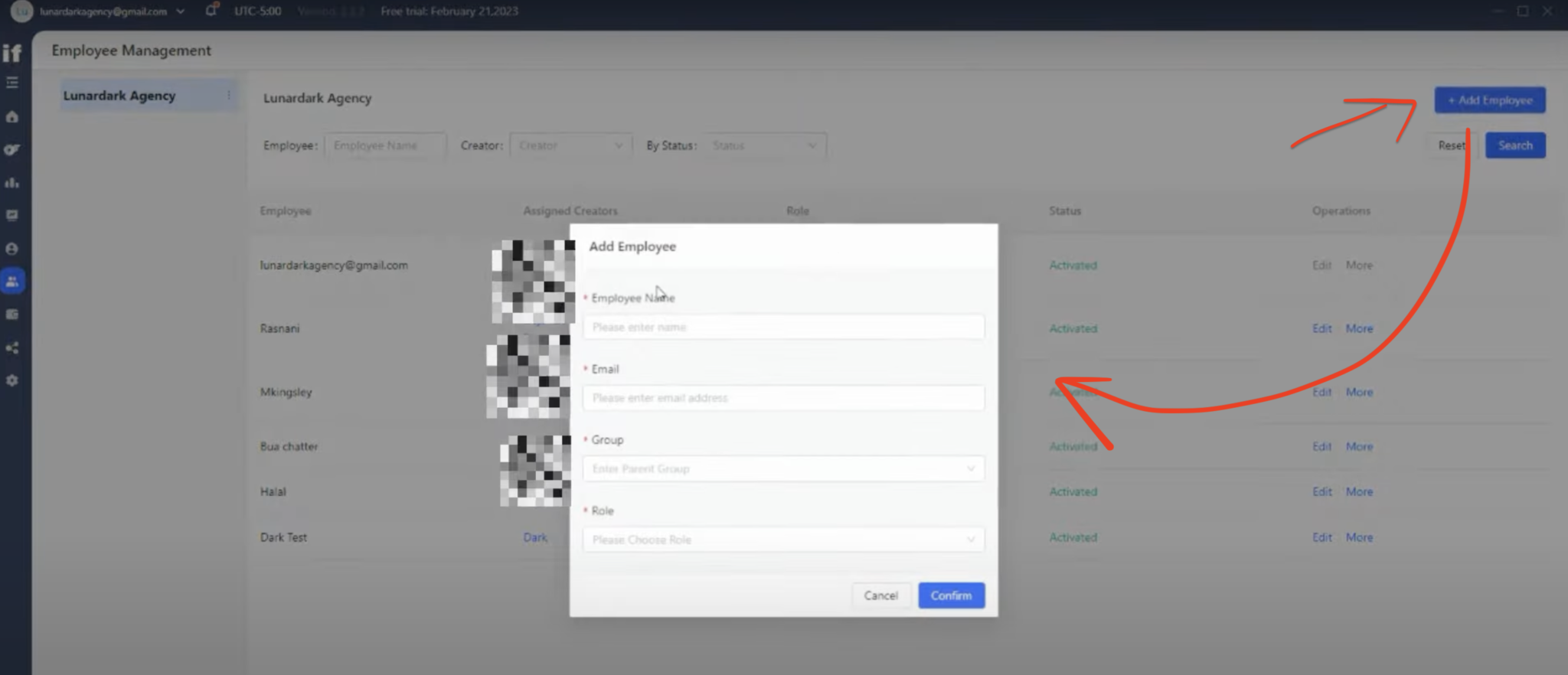
Task: Open the By Status filter dropdown
Action: pyautogui.click(x=763, y=145)
